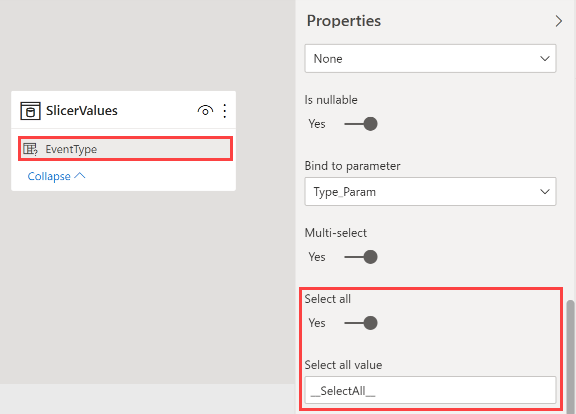Click the Is nullable label
Viewport: 576px width, 414px height.
(x=331, y=100)
